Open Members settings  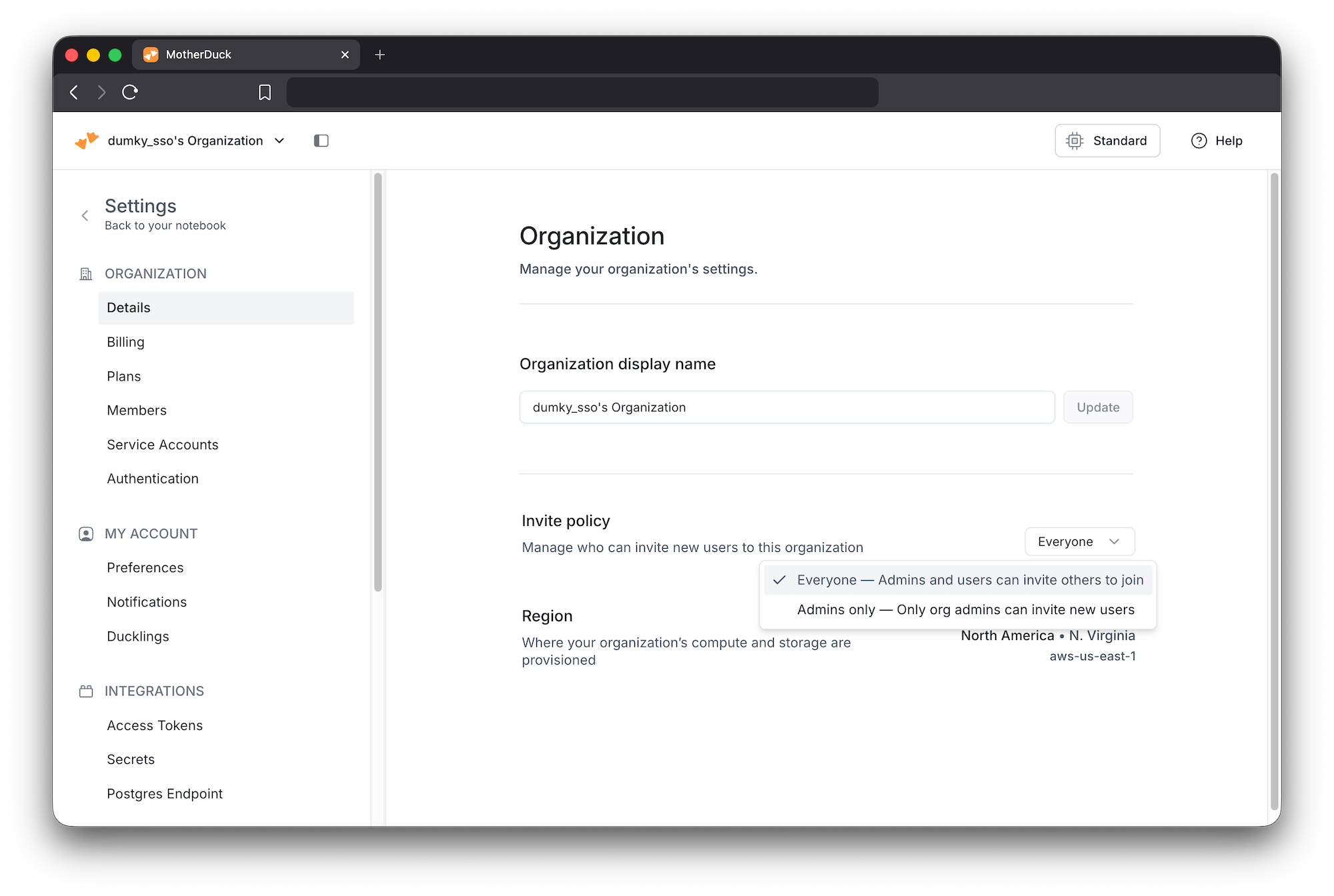coord(226,411)
